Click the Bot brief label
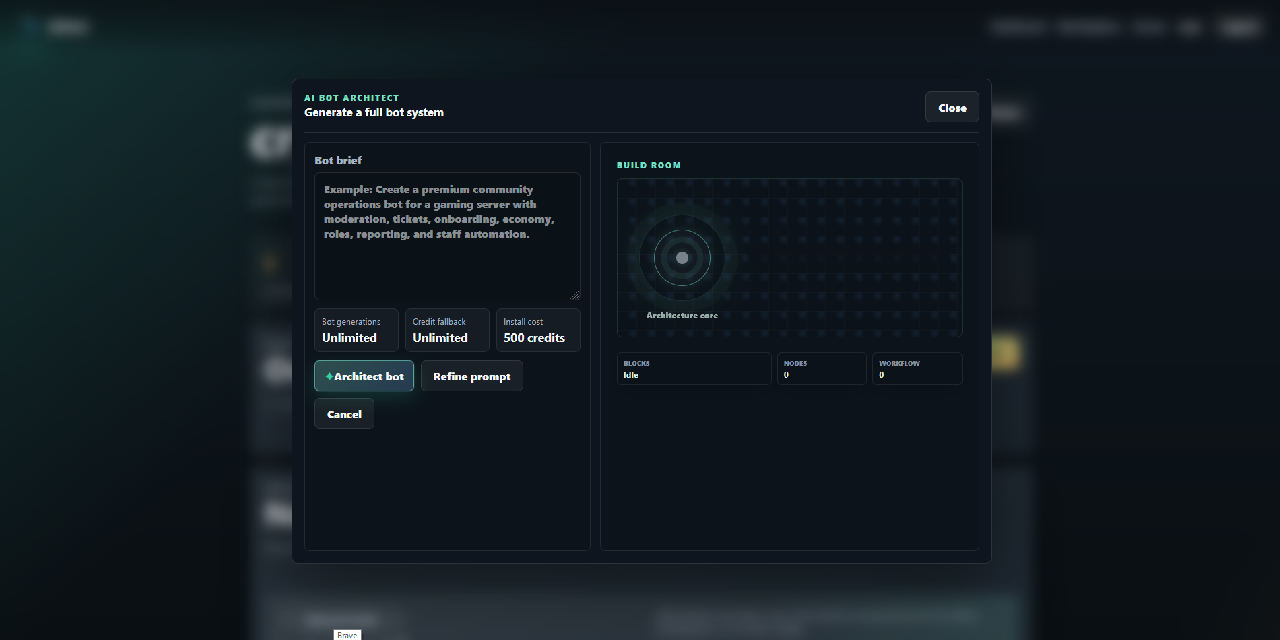This screenshot has height=640, width=1280. (338, 160)
